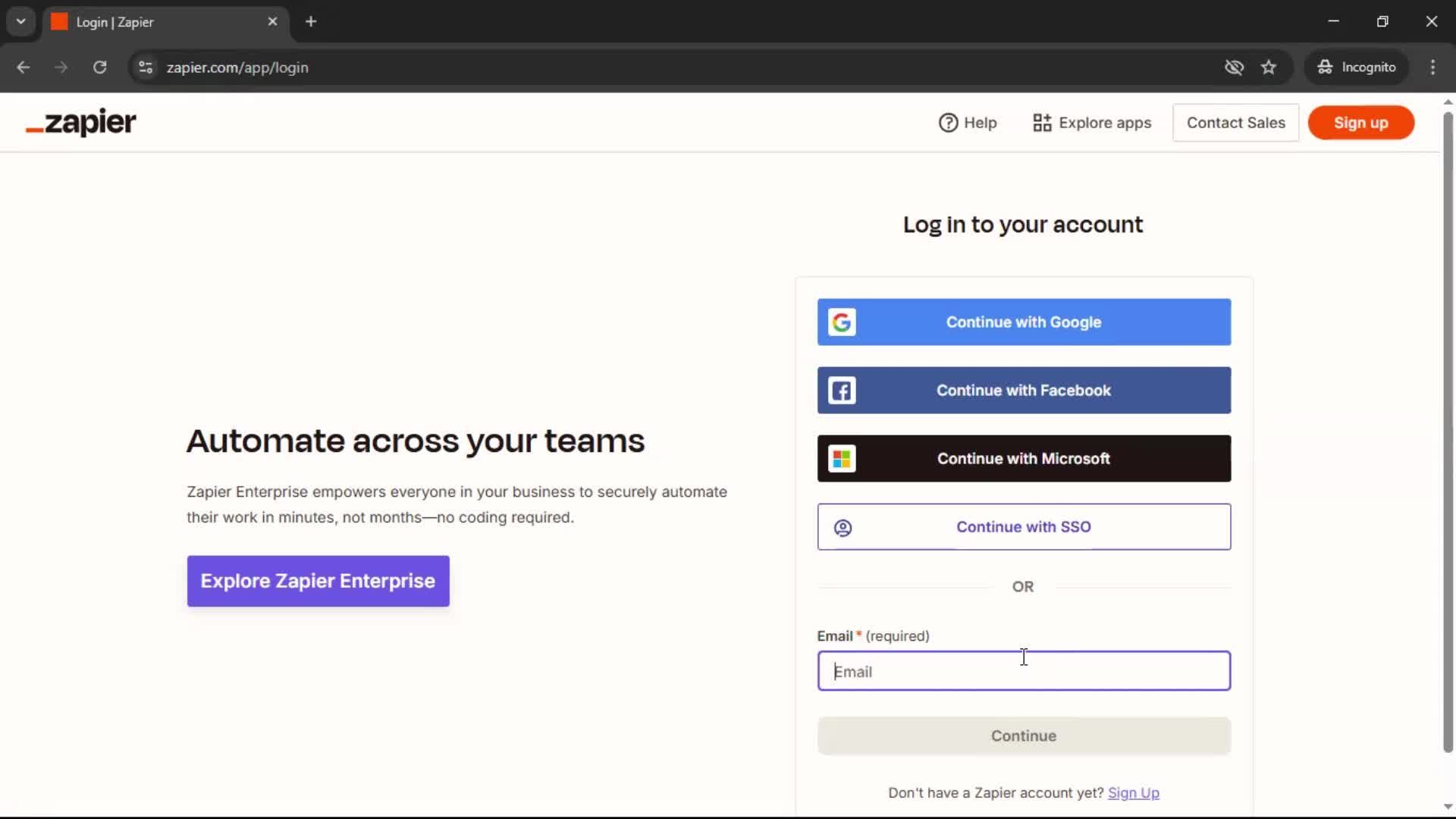Reload the page
1456x819 pixels.
tap(99, 67)
